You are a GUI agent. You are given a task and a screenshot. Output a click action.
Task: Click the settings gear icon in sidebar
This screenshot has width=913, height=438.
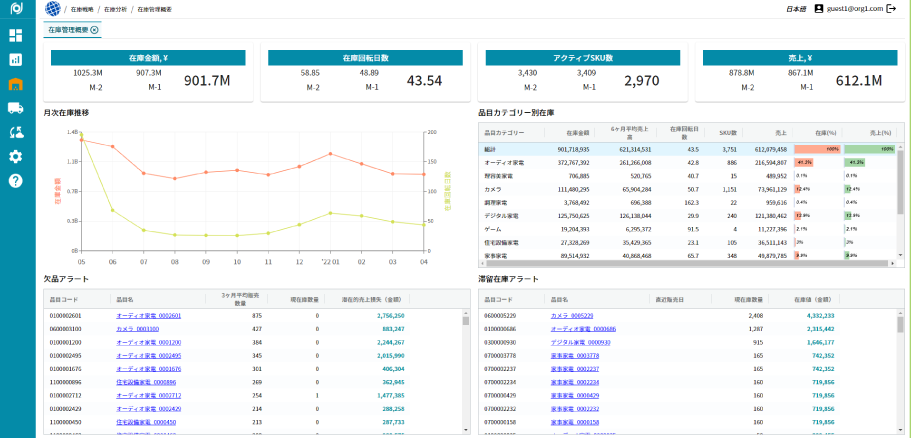pos(16,156)
